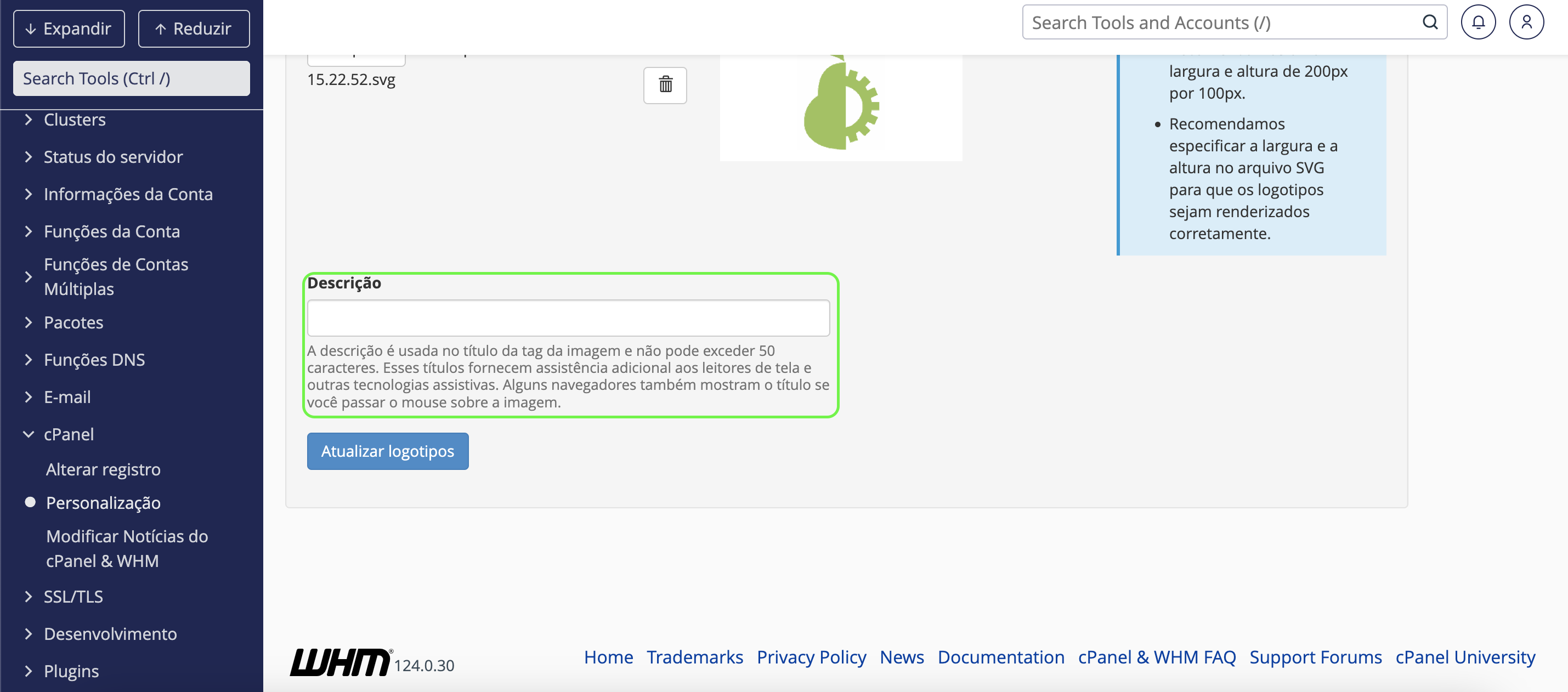This screenshot has height=692, width=1568.
Task: Open the Pacotes sidebar label
Action: [73, 322]
